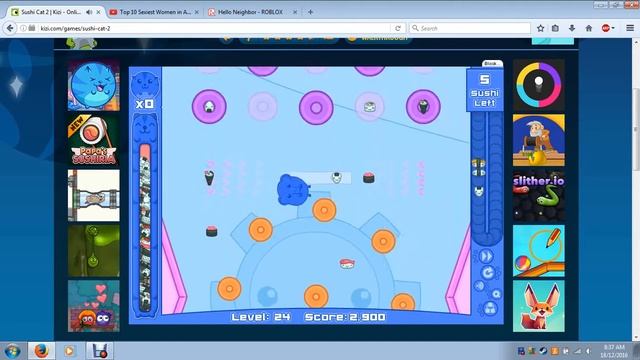
Task: Click the blue Sushi Cat character
Action: [293, 189]
